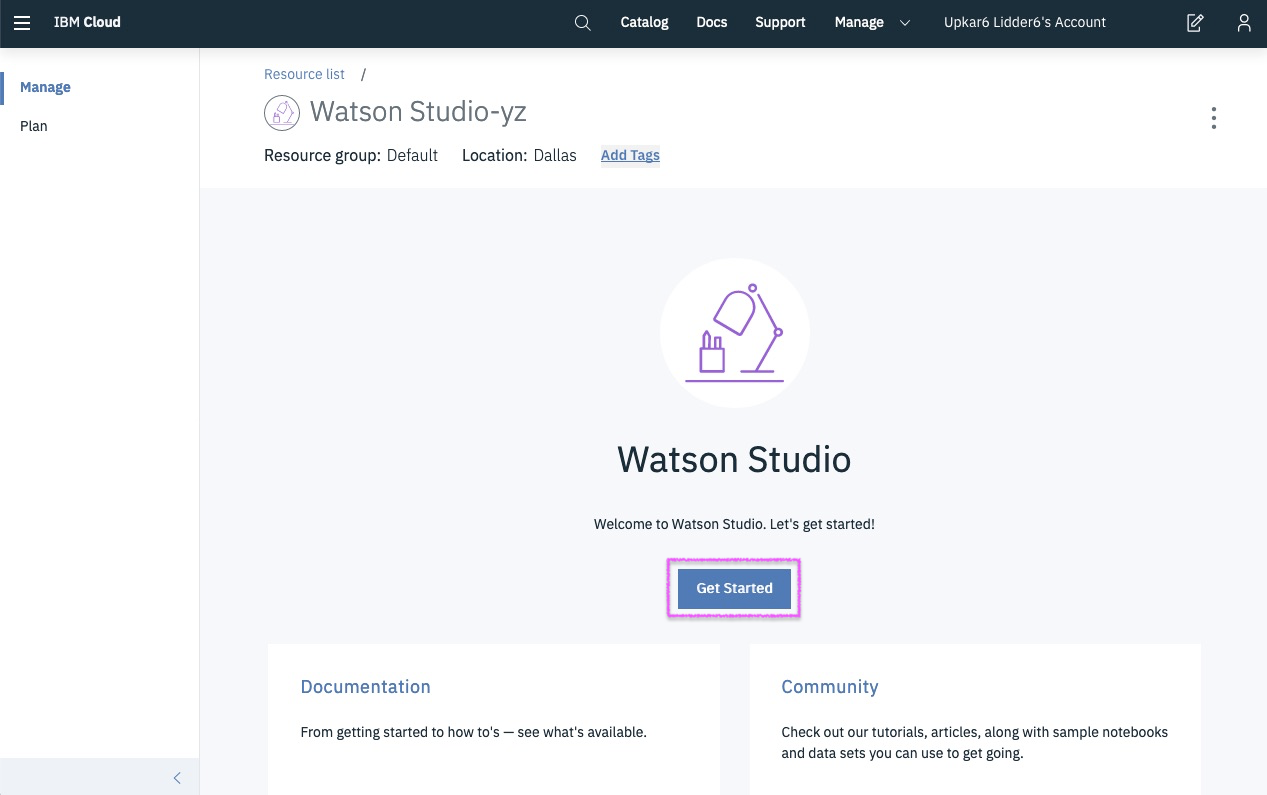Click the 'Location: Dallas' text

[x=519, y=155]
